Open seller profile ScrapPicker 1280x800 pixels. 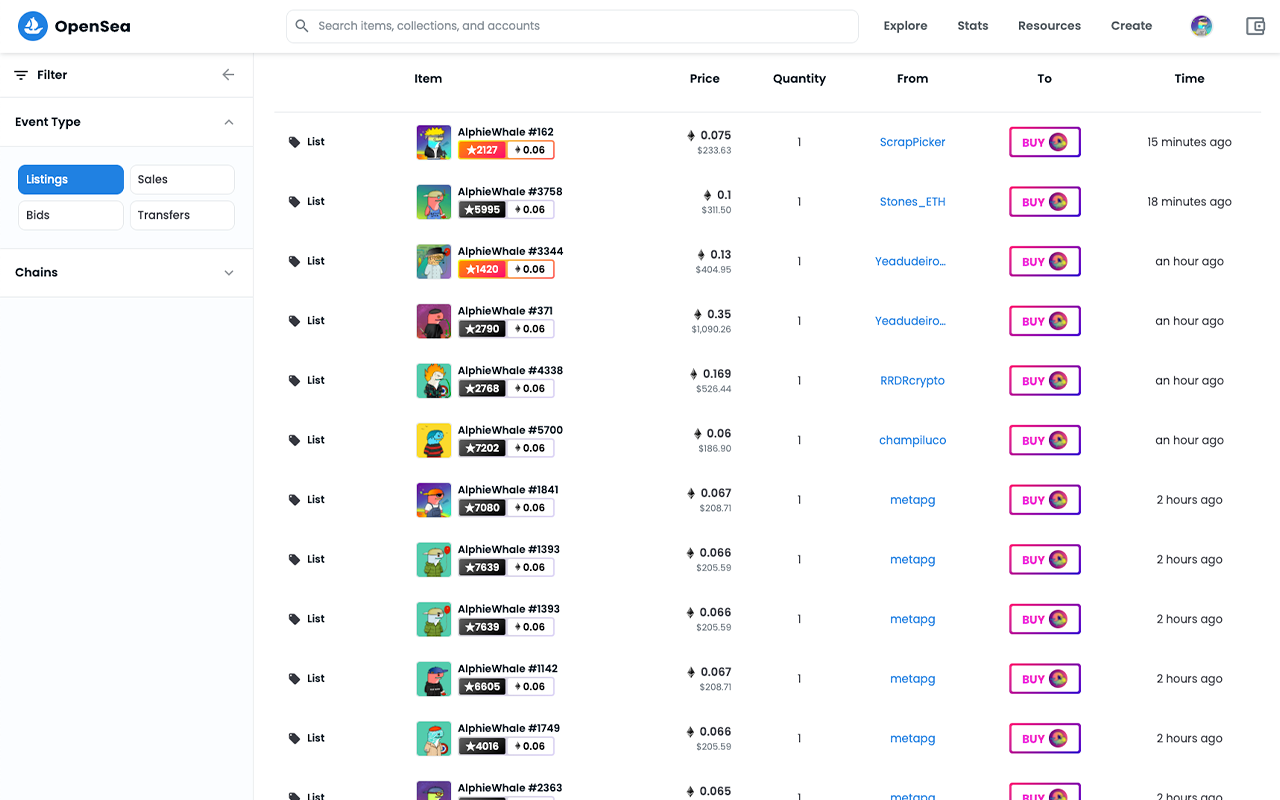tap(912, 141)
